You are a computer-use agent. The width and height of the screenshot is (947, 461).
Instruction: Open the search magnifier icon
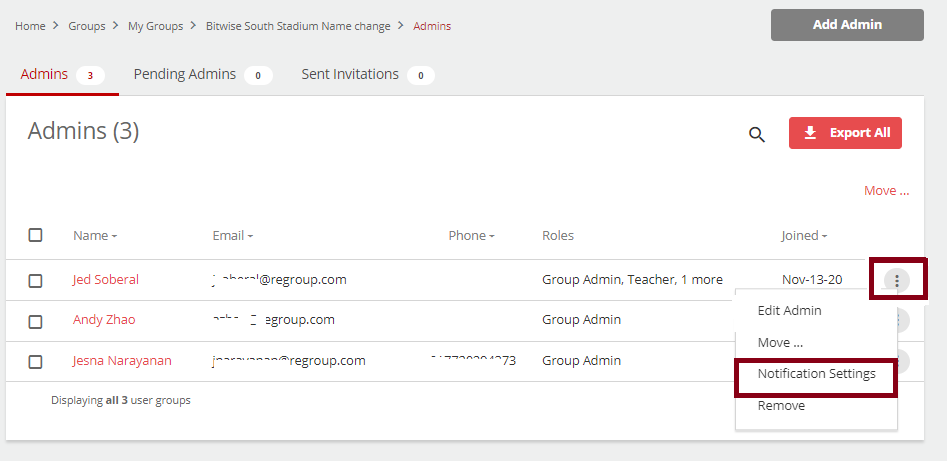coord(757,134)
